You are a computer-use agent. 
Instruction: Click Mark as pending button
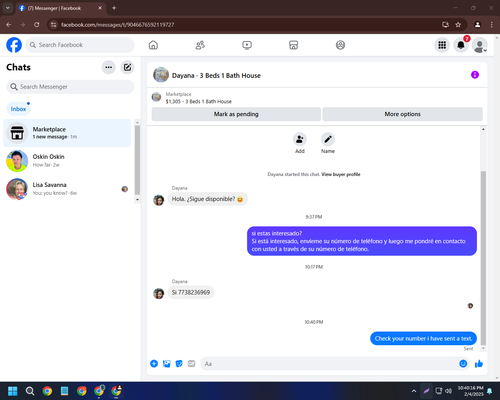(x=236, y=114)
